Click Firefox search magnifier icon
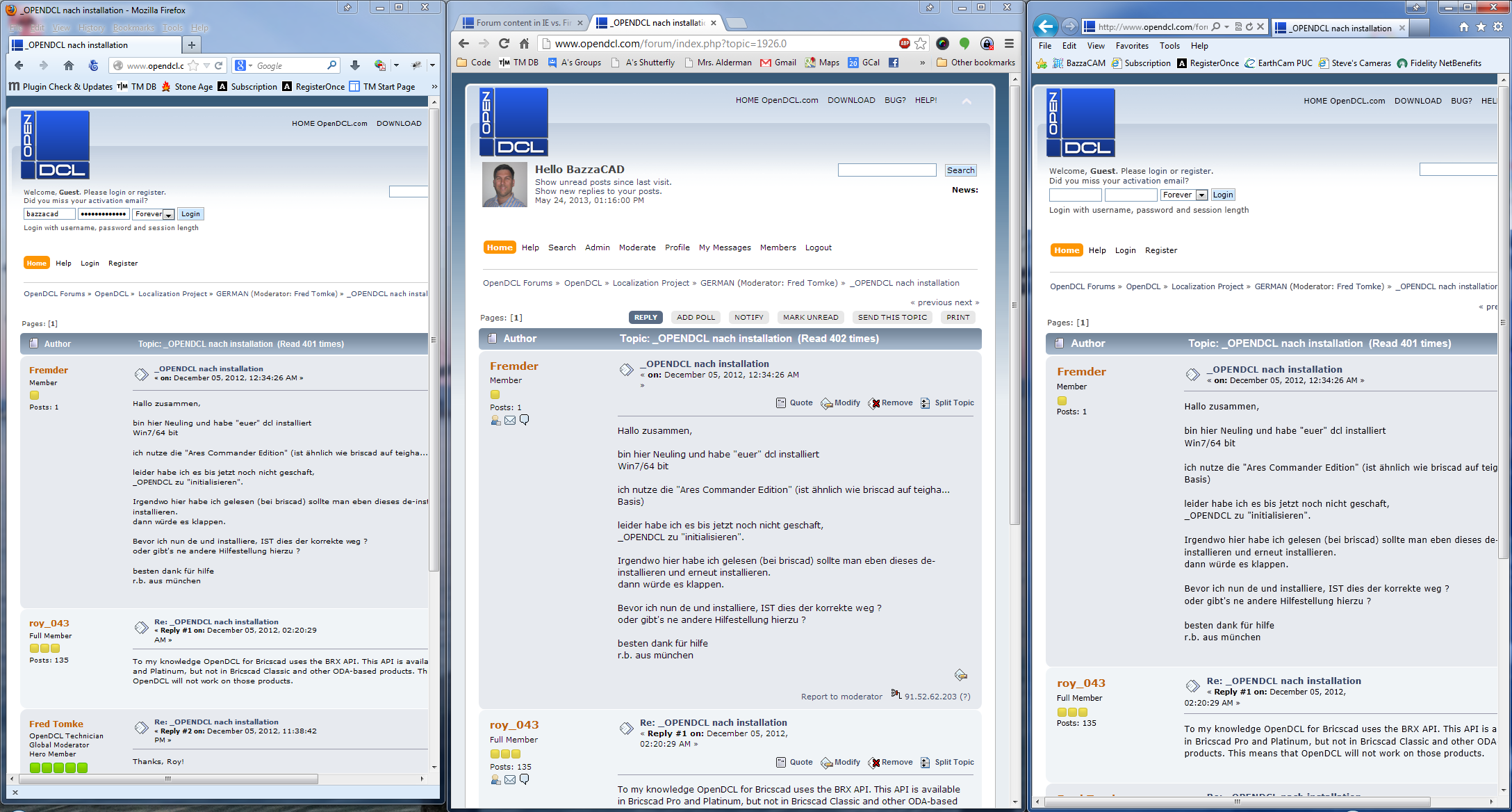The image size is (1512, 812). click(332, 65)
